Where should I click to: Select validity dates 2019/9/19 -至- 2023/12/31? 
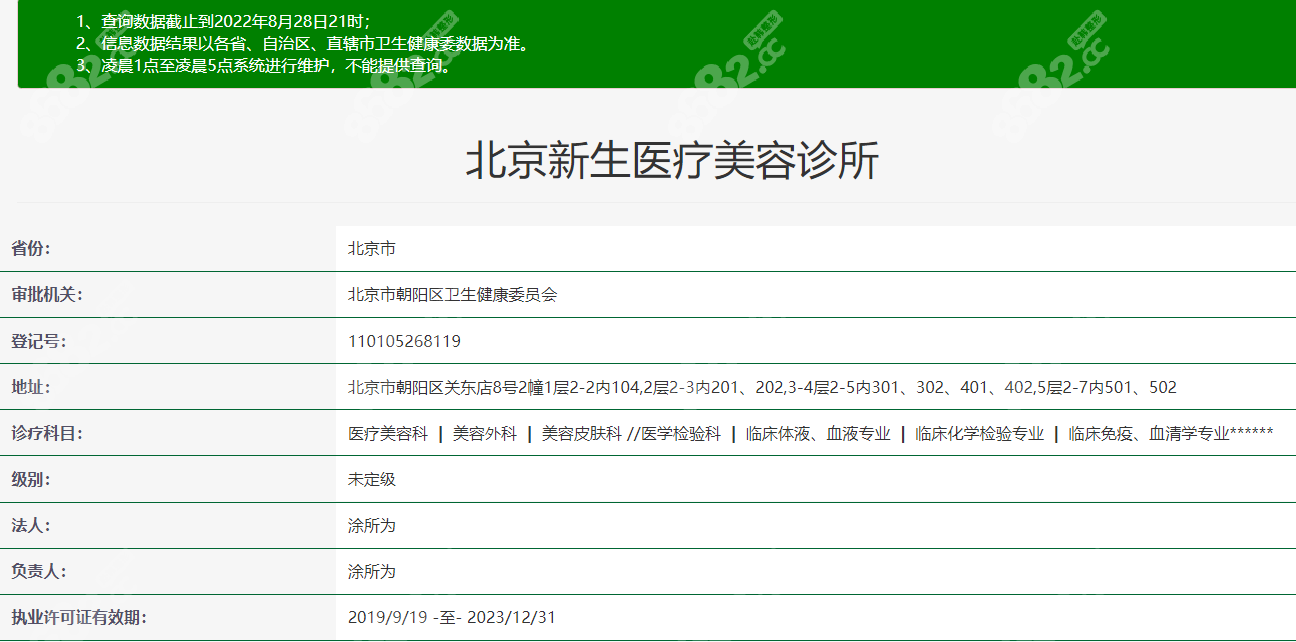coord(451,617)
